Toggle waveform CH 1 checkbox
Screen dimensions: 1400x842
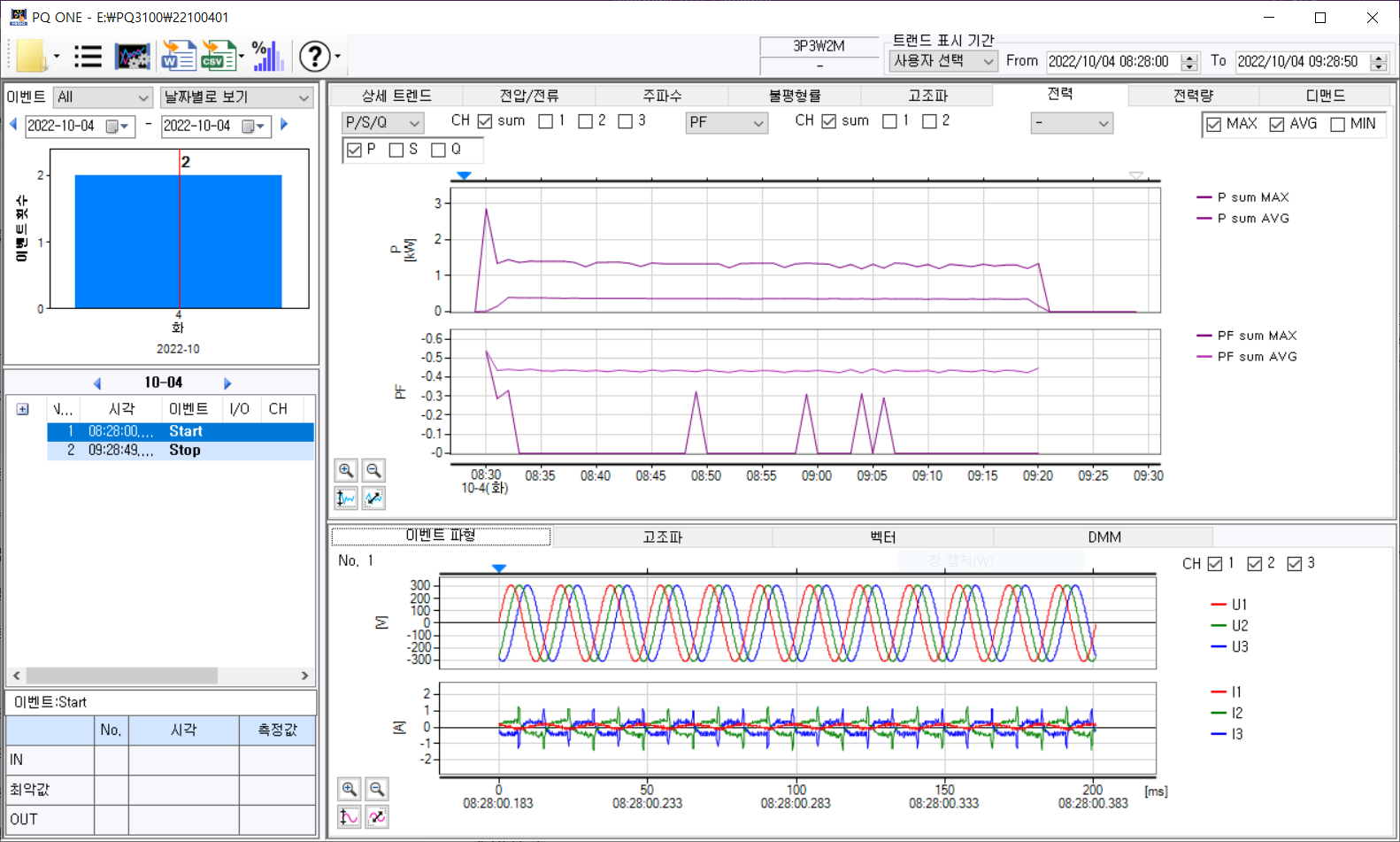pos(1215,564)
